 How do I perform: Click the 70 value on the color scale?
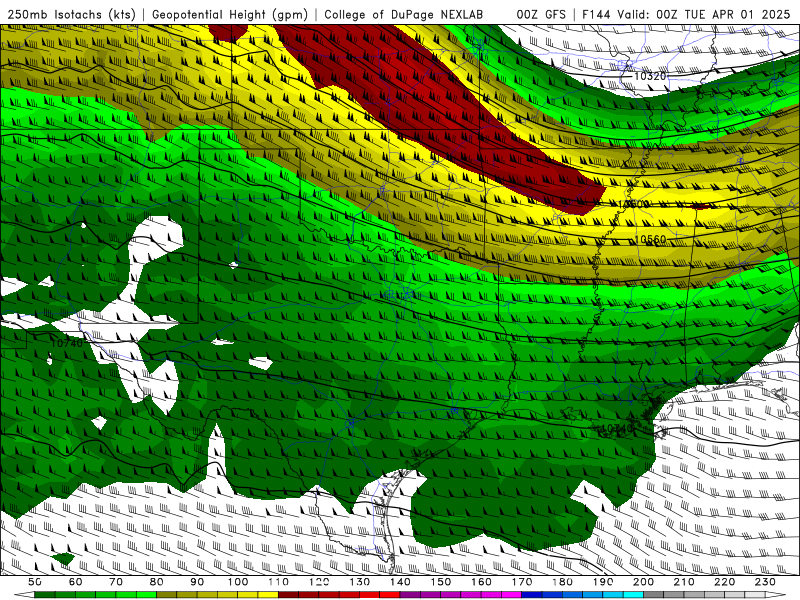(116, 582)
